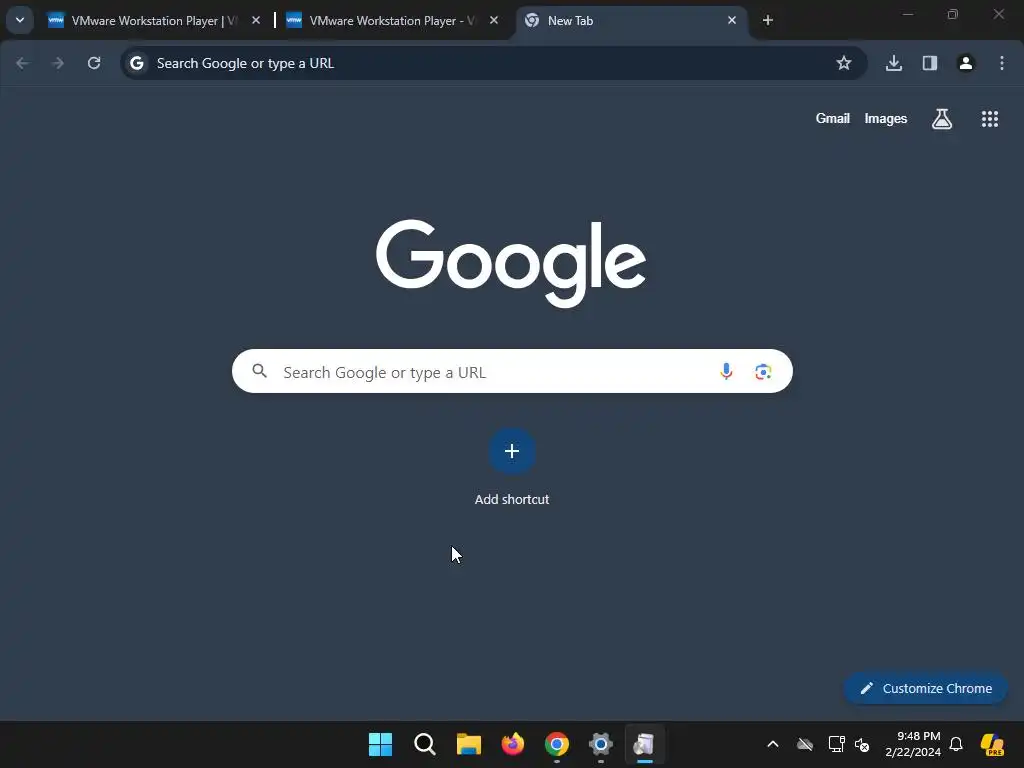
Task: Launch Firefox from taskbar
Action: pyautogui.click(x=513, y=744)
